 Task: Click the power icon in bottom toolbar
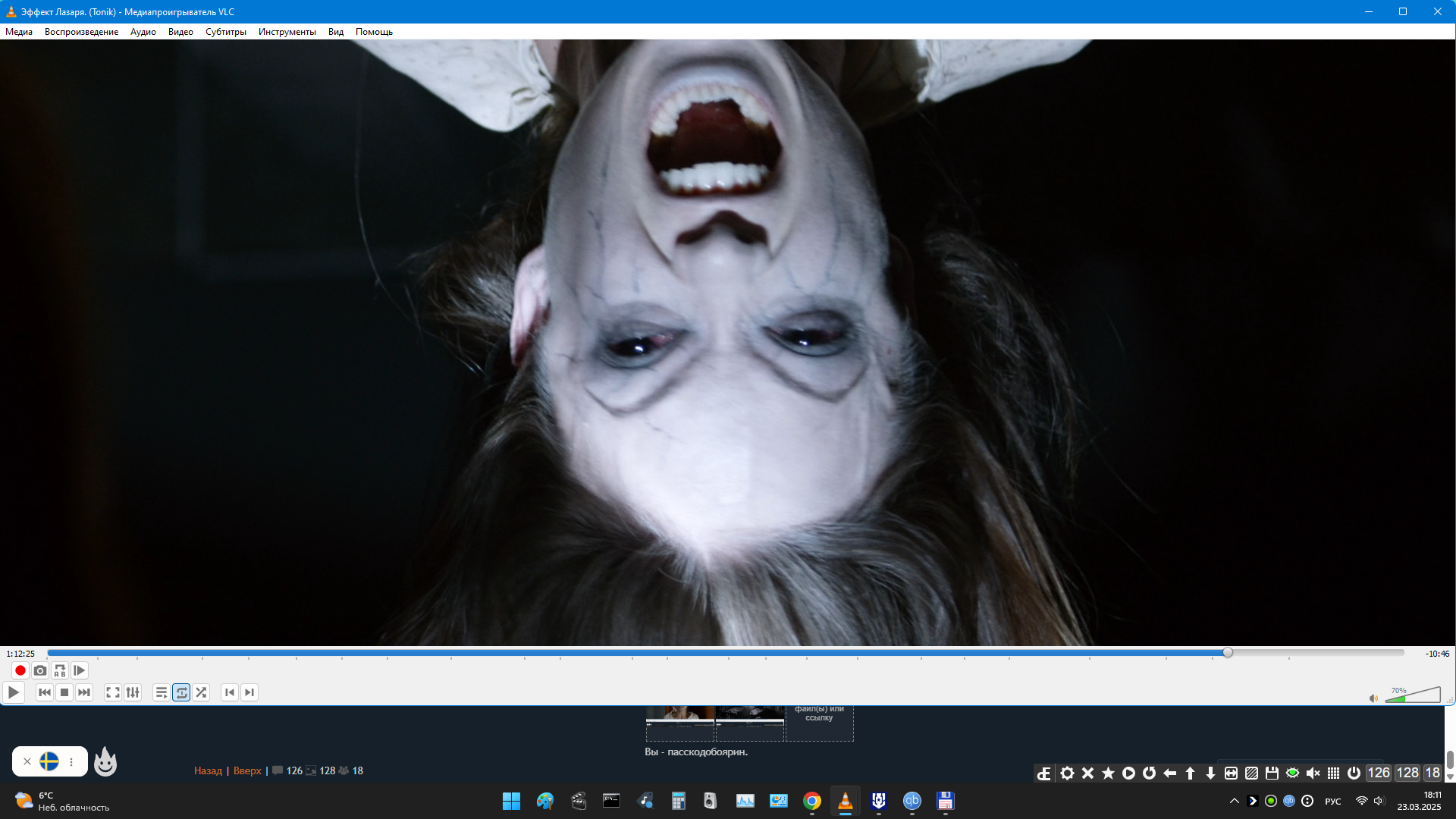point(1354,773)
